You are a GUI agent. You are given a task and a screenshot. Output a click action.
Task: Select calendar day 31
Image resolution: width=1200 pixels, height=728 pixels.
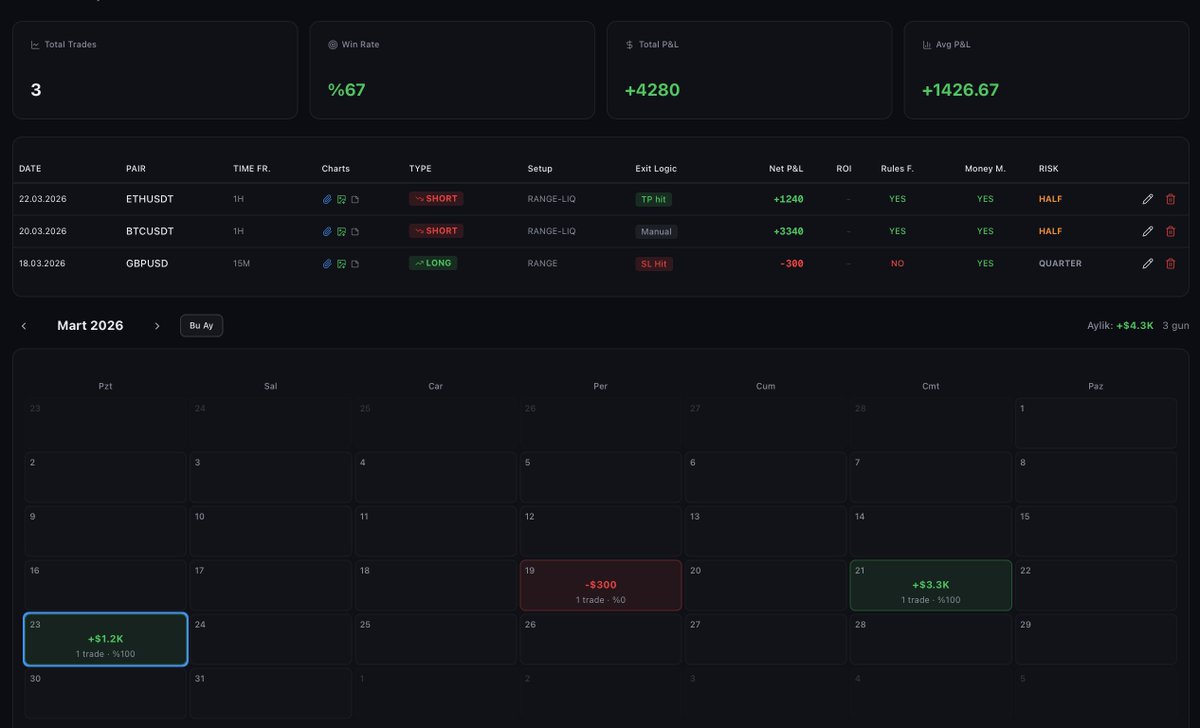270,693
